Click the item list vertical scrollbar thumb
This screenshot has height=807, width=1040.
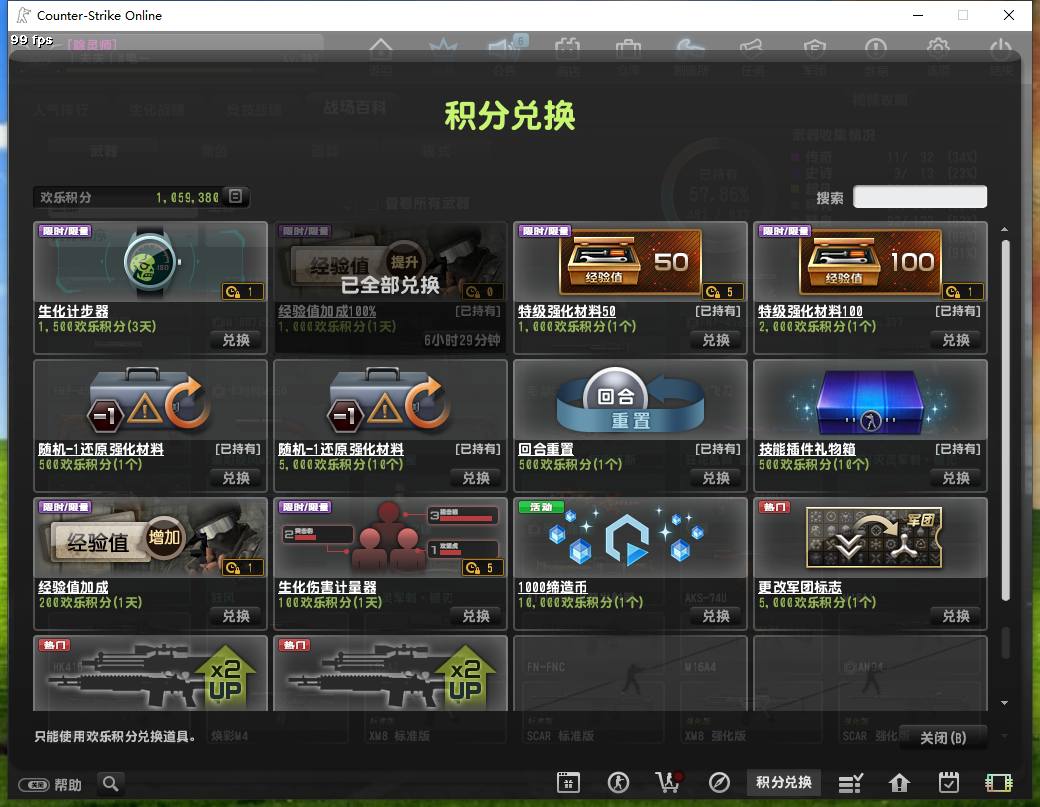point(1006,420)
